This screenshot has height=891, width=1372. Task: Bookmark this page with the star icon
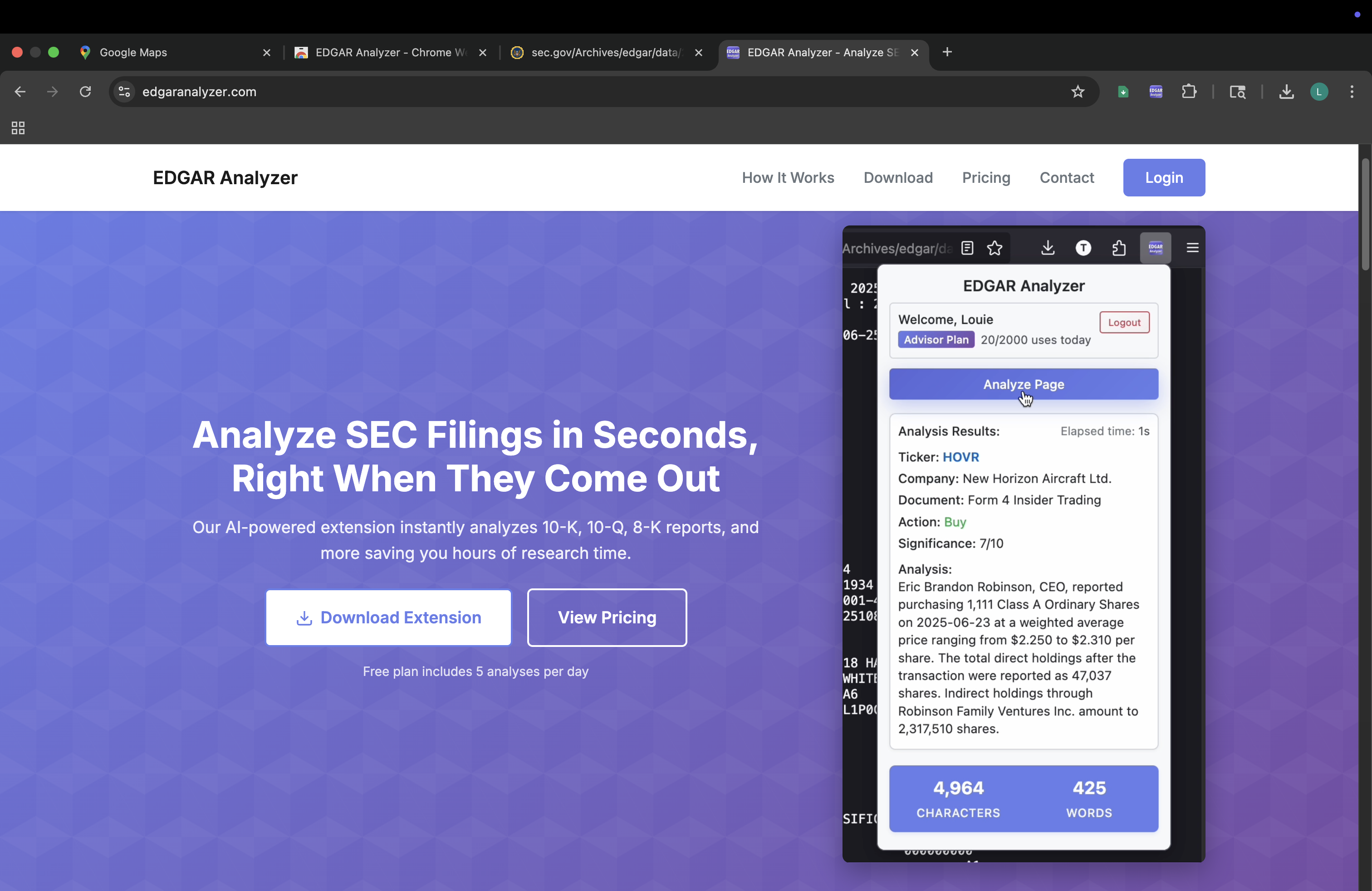(x=1078, y=92)
